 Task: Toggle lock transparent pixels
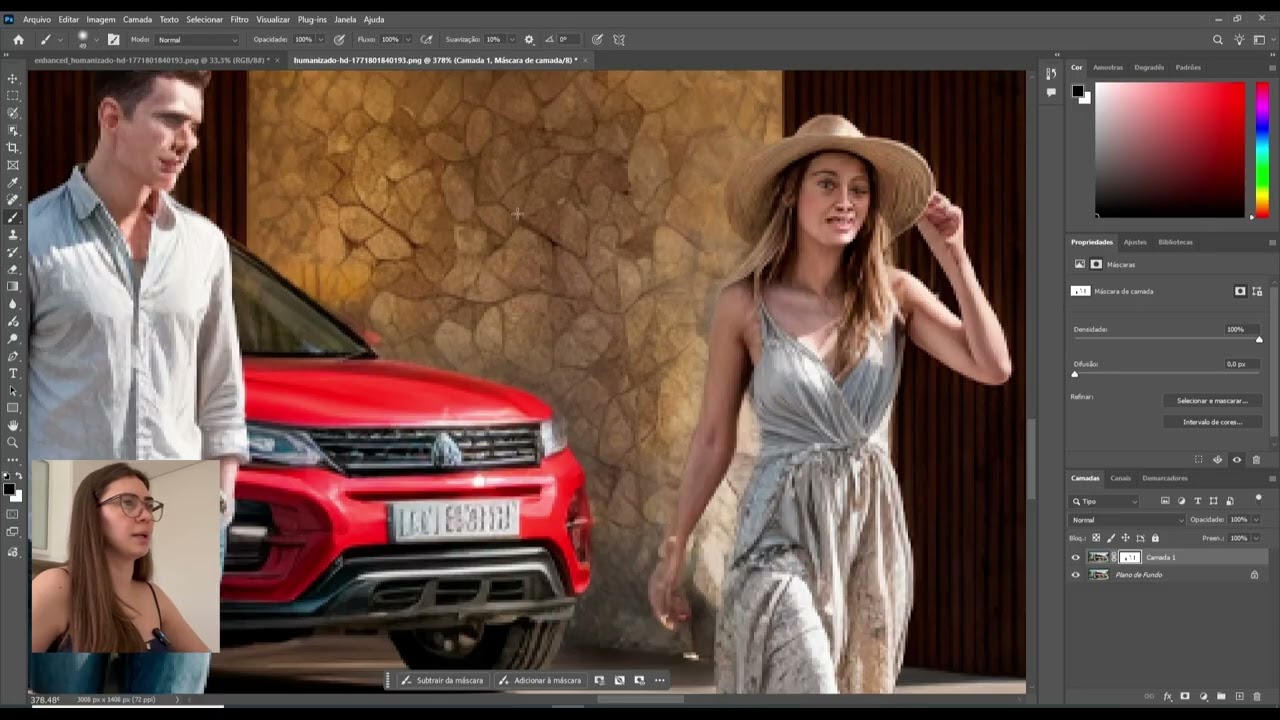[x=1096, y=538]
